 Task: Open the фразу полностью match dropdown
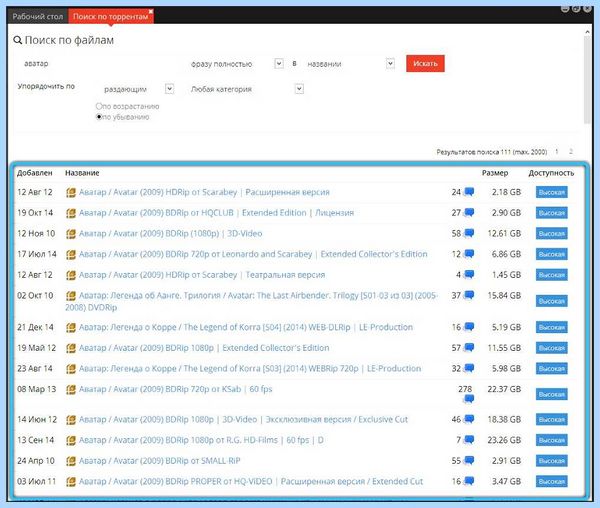[279, 63]
